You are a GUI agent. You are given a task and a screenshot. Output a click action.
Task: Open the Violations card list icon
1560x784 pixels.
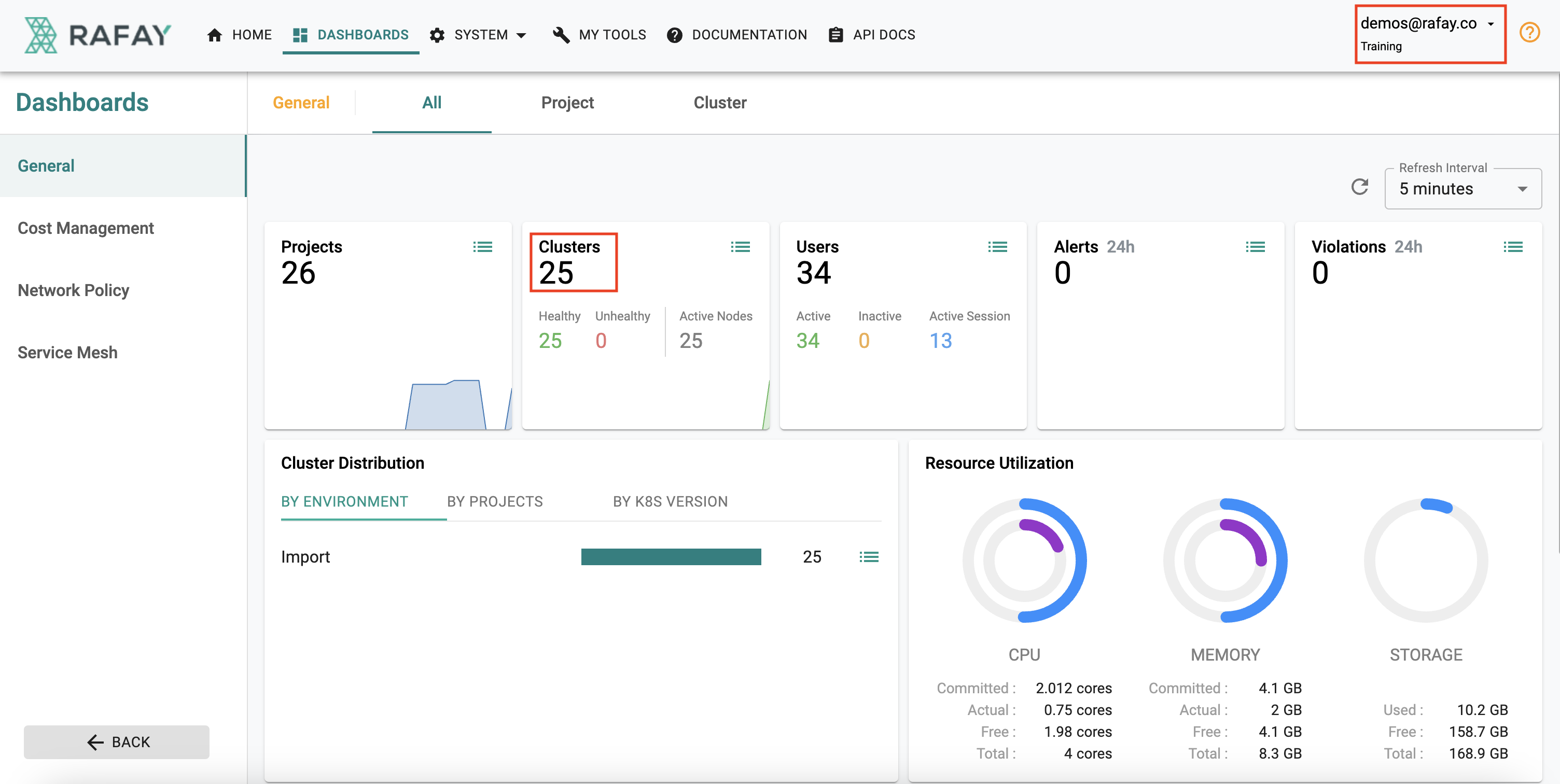tap(1513, 247)
